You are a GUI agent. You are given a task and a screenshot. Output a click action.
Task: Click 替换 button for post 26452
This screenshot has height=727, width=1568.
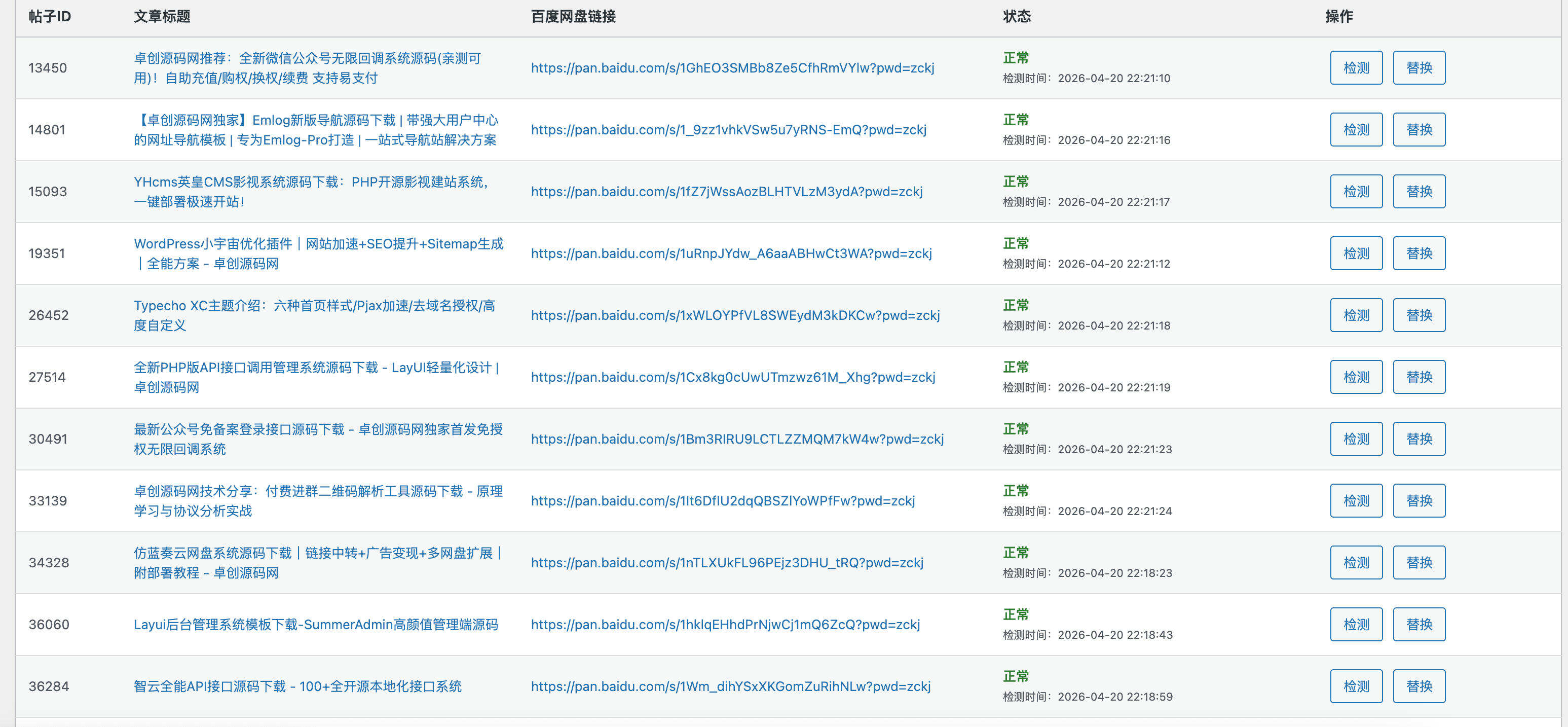pyautogui.click(x=1419, y=315)
